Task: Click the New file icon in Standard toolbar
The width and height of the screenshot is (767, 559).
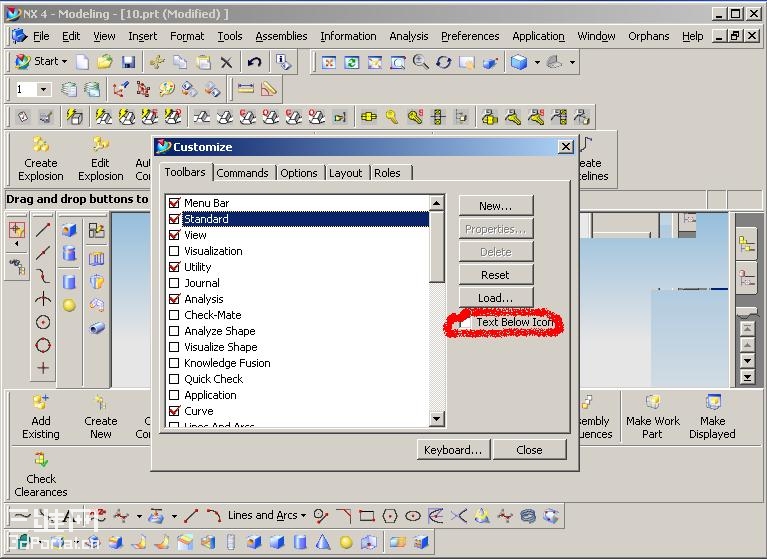Action: [82, 62]
